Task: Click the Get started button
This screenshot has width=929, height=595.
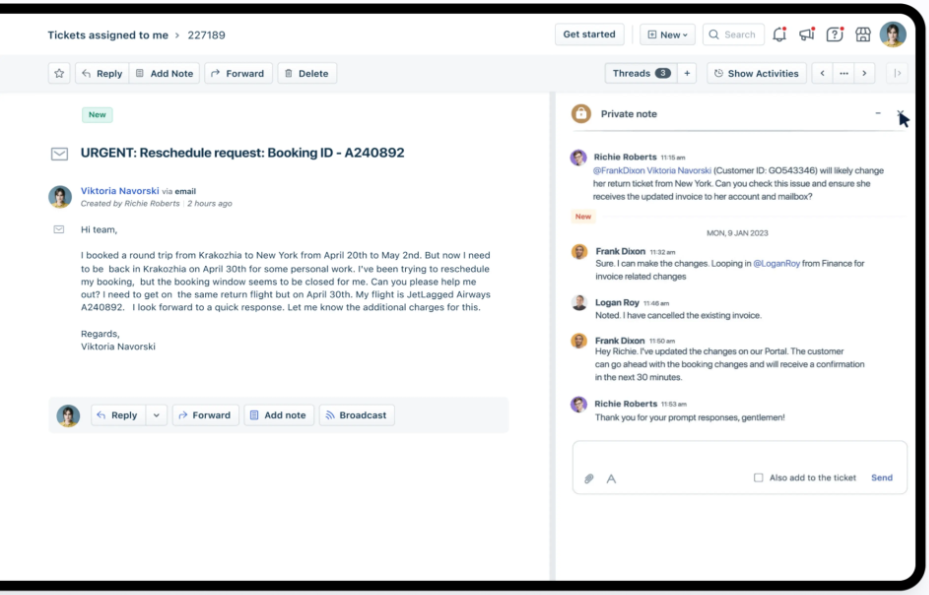Action: click(x=589, y=34)
